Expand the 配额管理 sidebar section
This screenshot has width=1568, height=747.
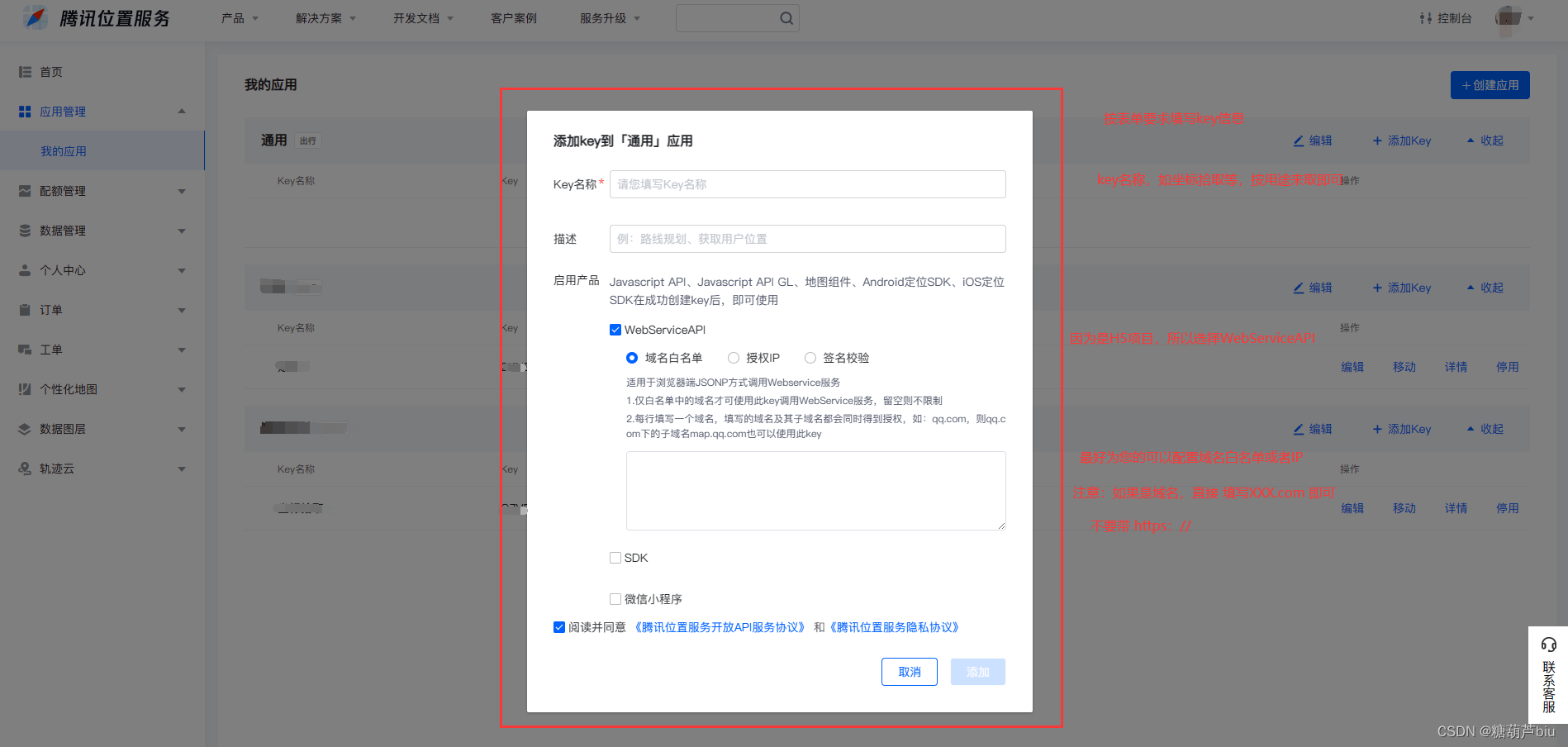pos(182,192)
